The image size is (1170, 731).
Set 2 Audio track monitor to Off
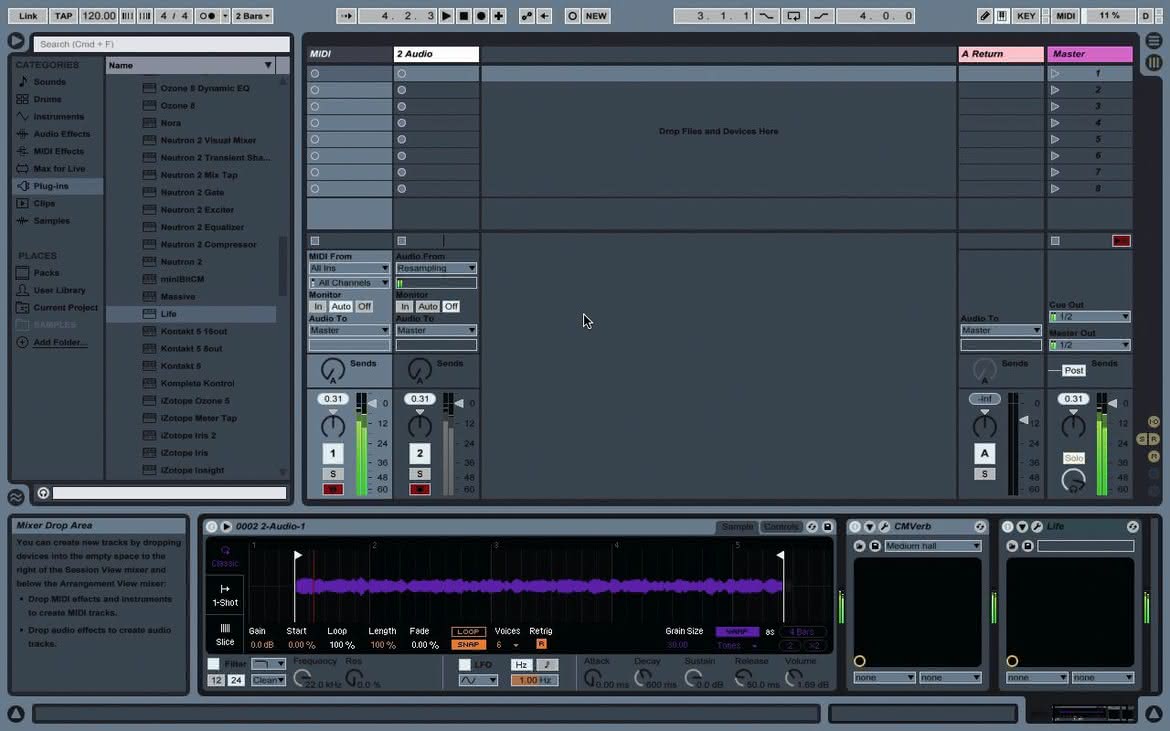coord(451,307)
